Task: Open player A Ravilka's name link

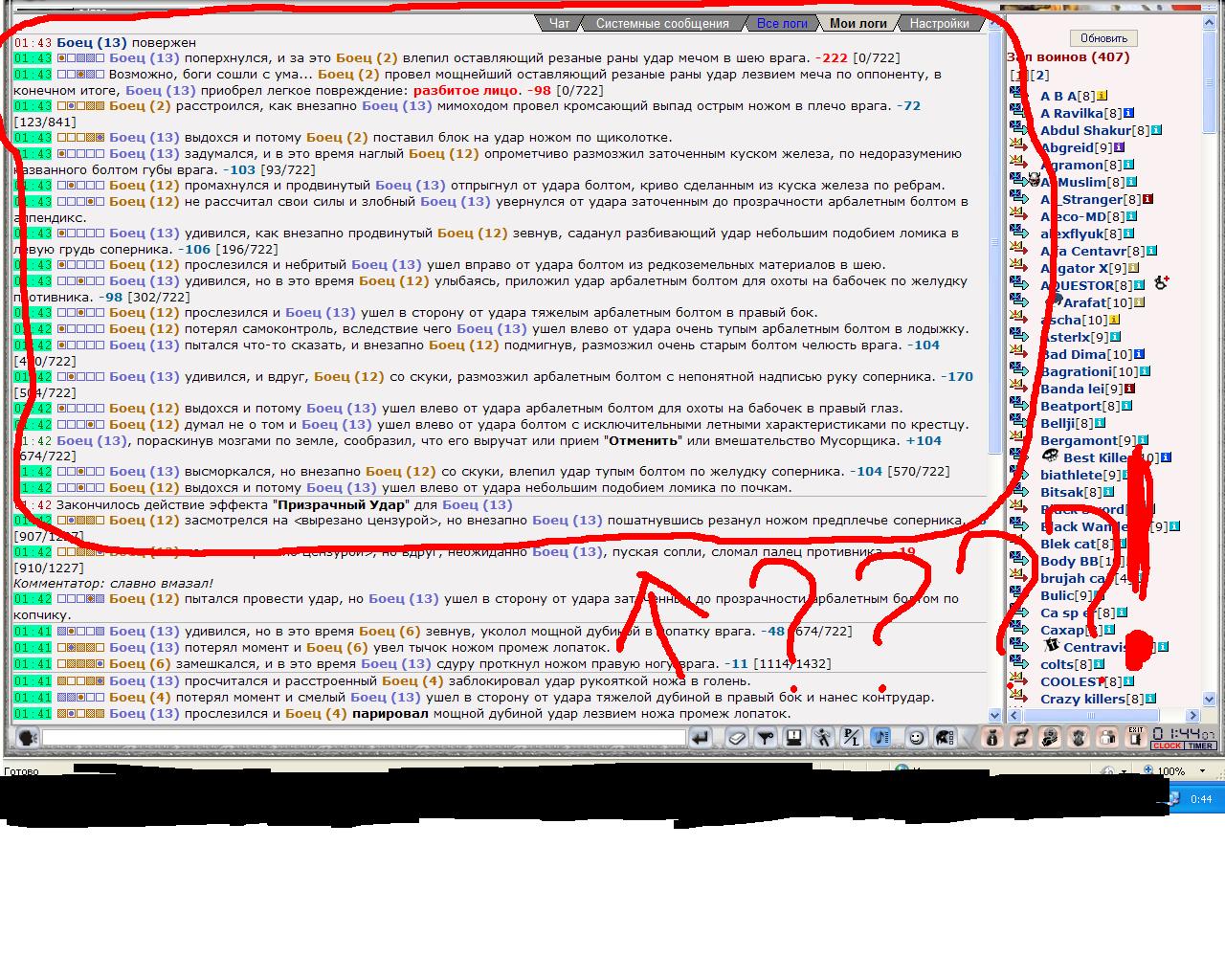Action: [x=1072, y=113]
